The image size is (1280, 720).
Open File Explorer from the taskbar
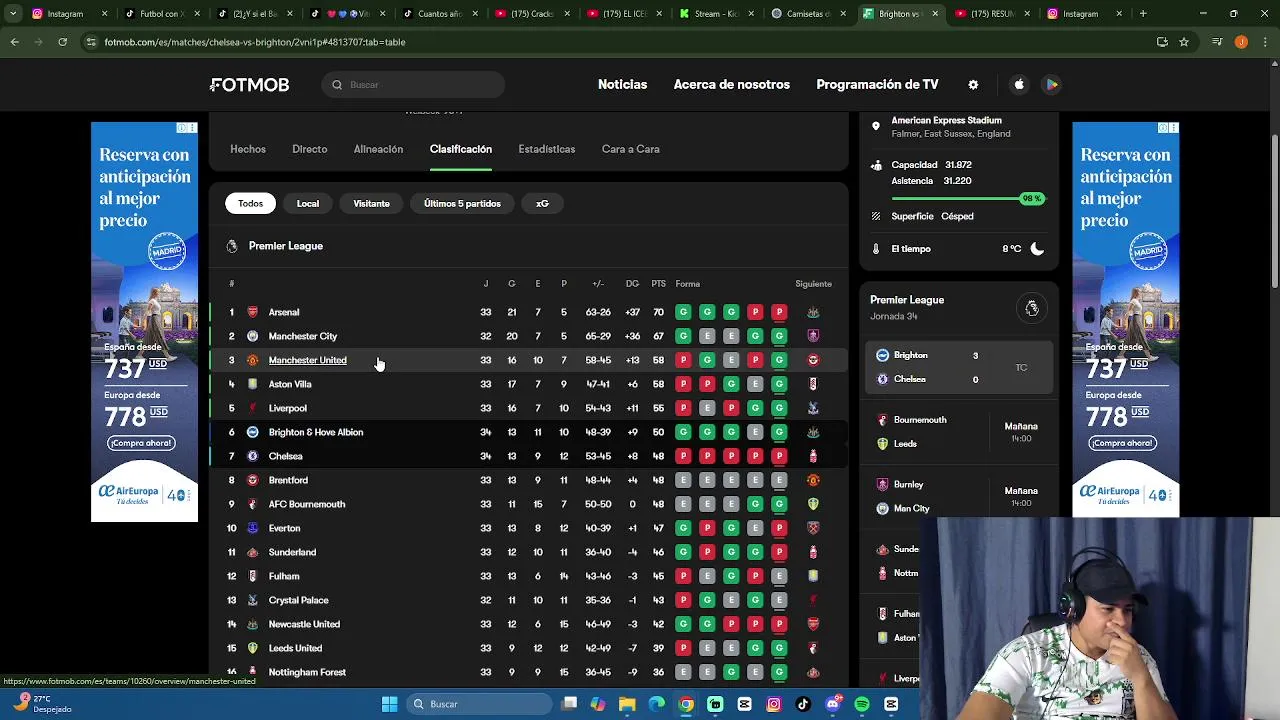627,704
